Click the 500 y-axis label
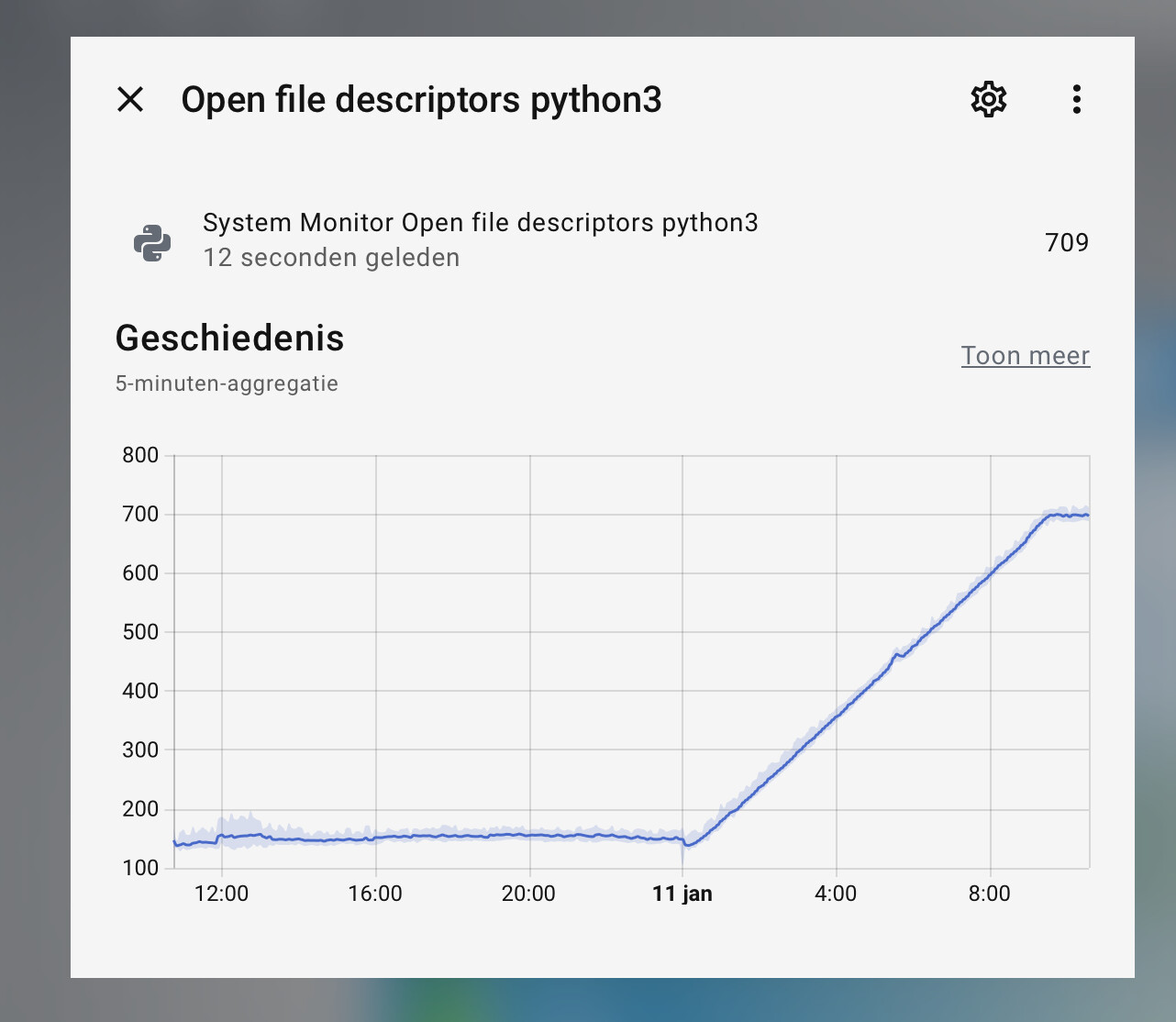The width and height of the screenshot is (1176, 1022). click(x=140, y=632)
